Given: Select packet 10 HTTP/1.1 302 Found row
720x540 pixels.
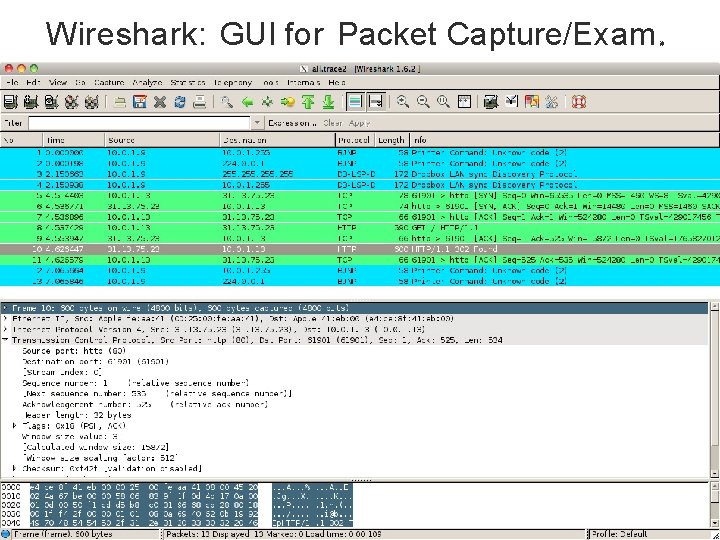Looking at the screenshot, I should click(360, 249).
